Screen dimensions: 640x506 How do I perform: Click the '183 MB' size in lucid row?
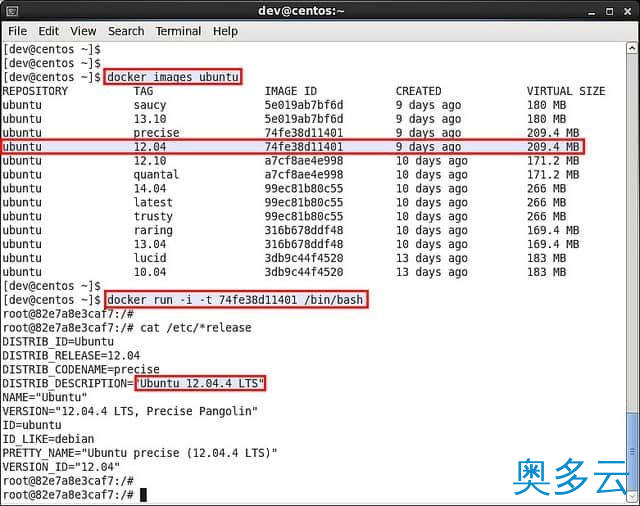[547, 258]
